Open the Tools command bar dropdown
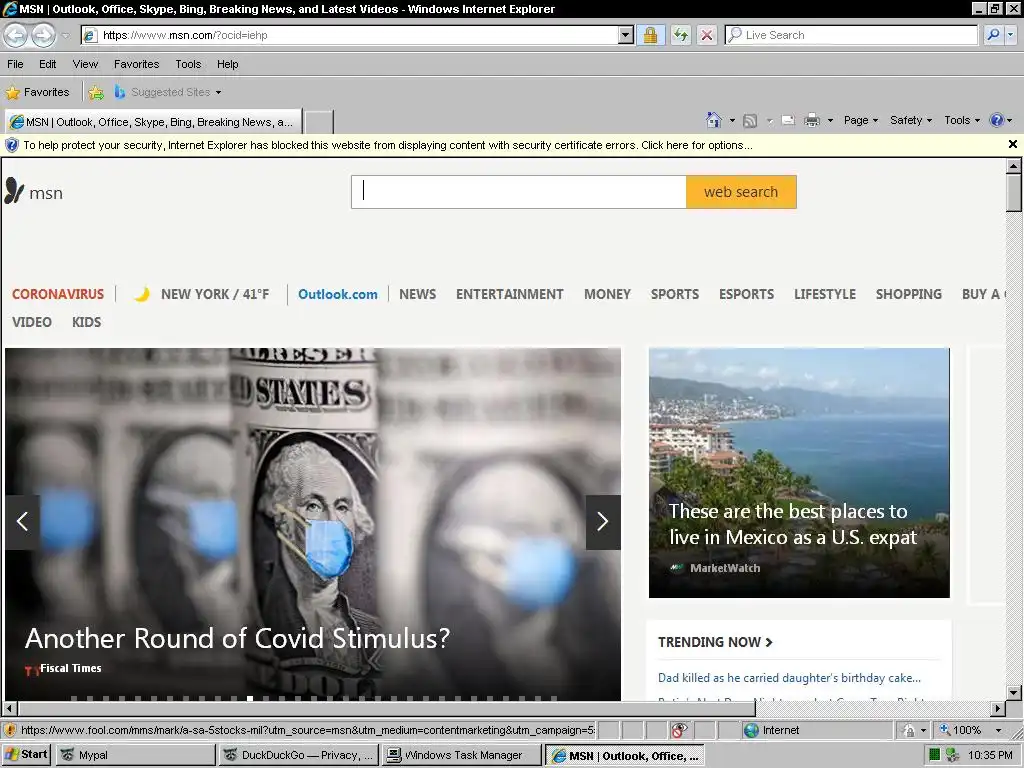Viewport: 1024px width, 768px height. 962,120
